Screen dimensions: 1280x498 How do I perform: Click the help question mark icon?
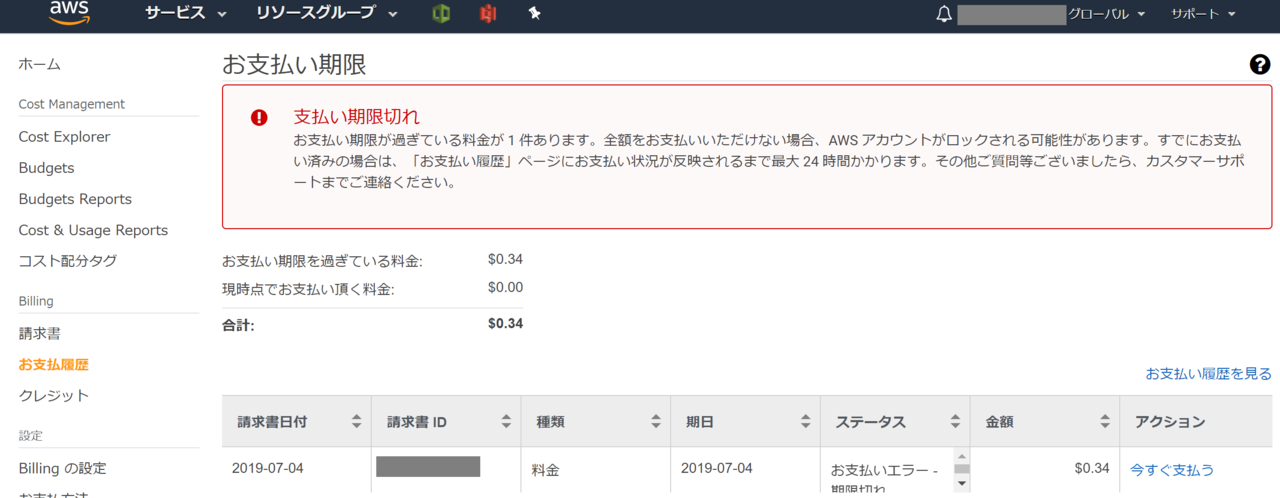(1260, 65)
